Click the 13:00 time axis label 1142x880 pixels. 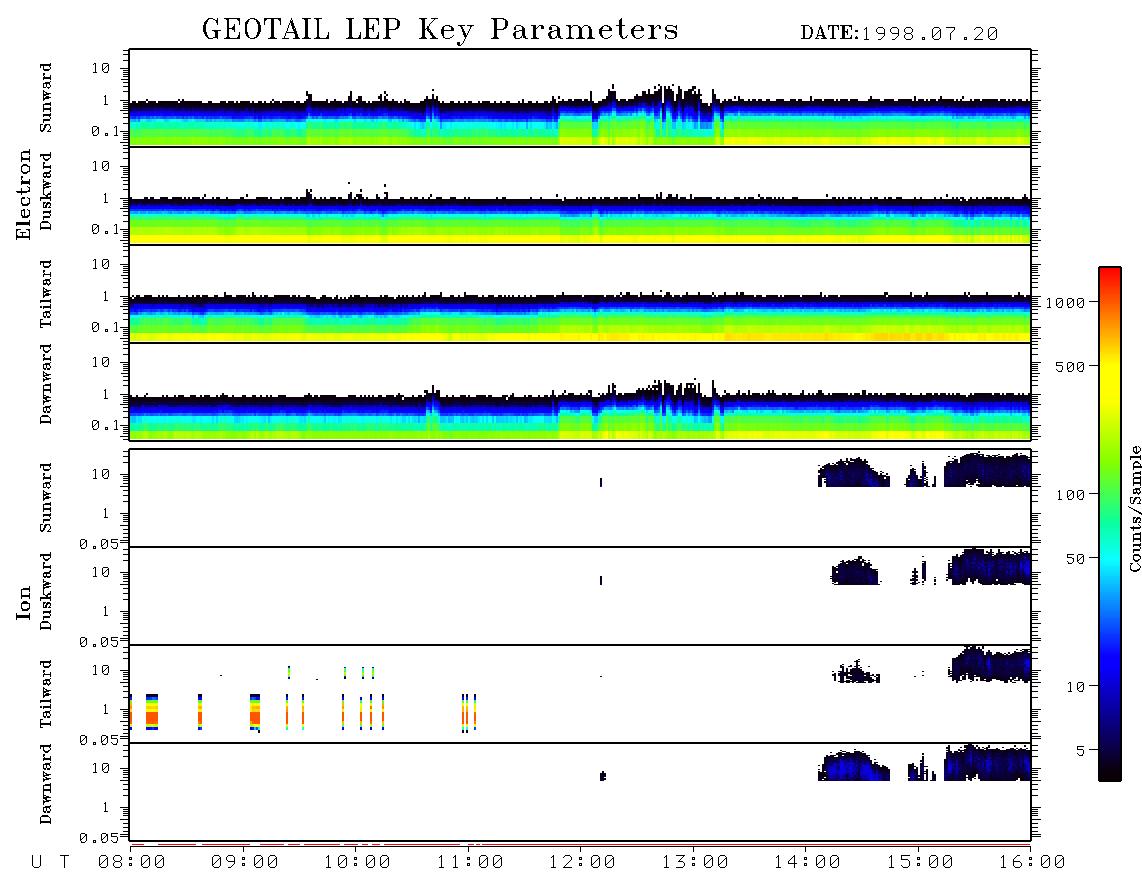pyautogui.click(x=695, y=863)
